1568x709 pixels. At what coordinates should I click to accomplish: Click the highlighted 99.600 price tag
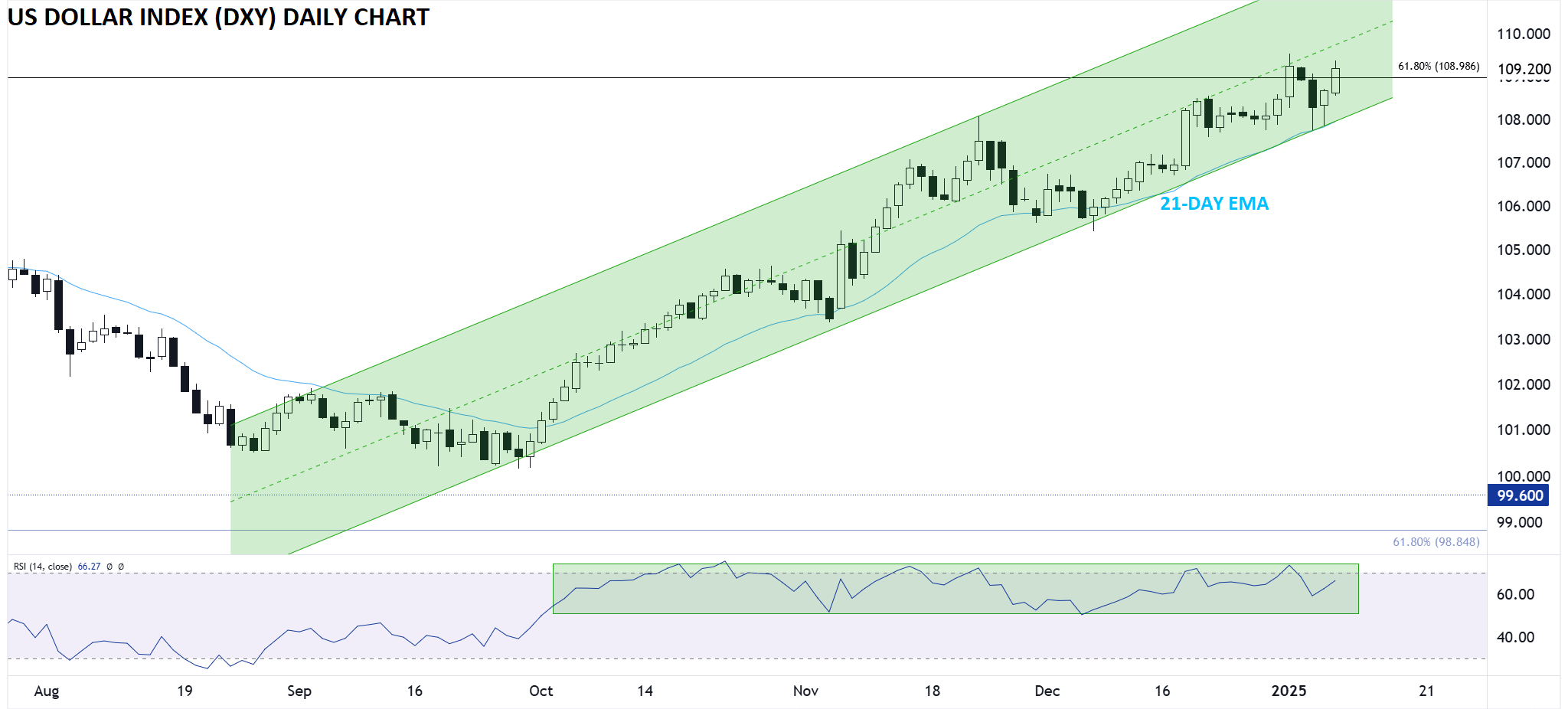1517,495
